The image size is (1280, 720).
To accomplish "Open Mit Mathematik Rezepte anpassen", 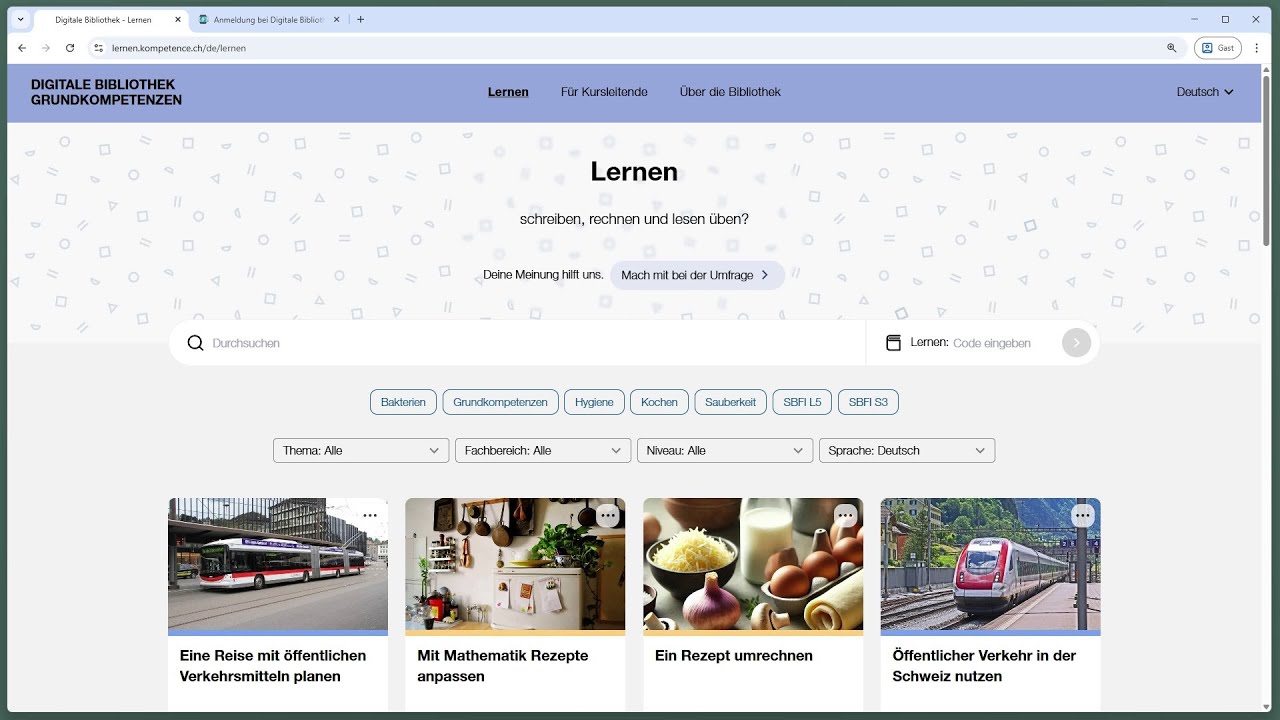I will [x=503, y=666].
